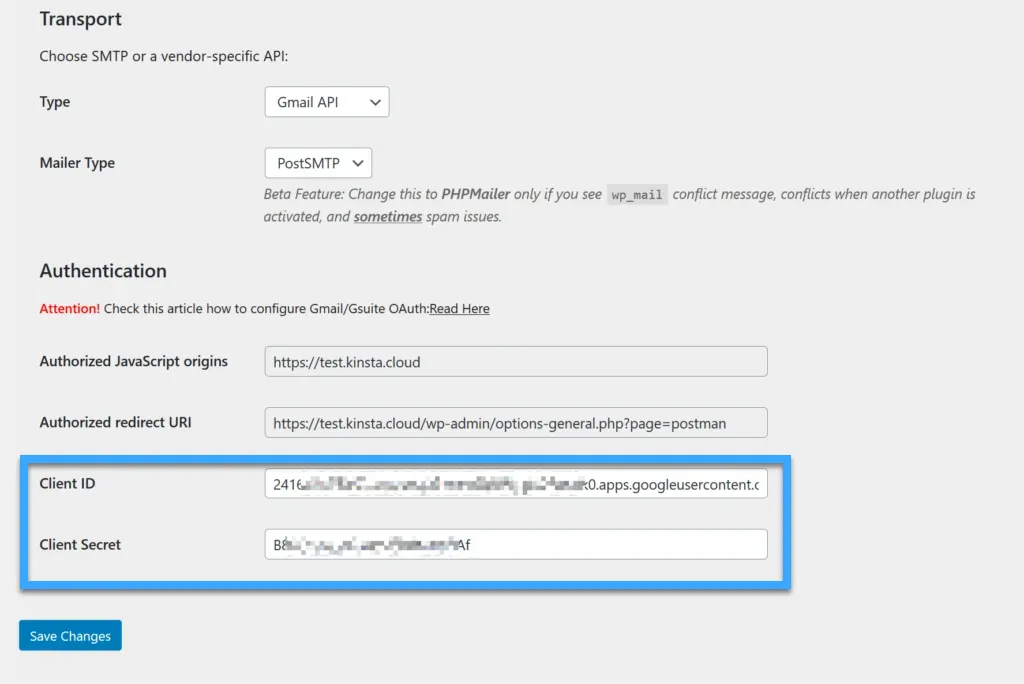Click the Client Secret label
Screen dimensions: 1024x684
(x=80, y=544)
